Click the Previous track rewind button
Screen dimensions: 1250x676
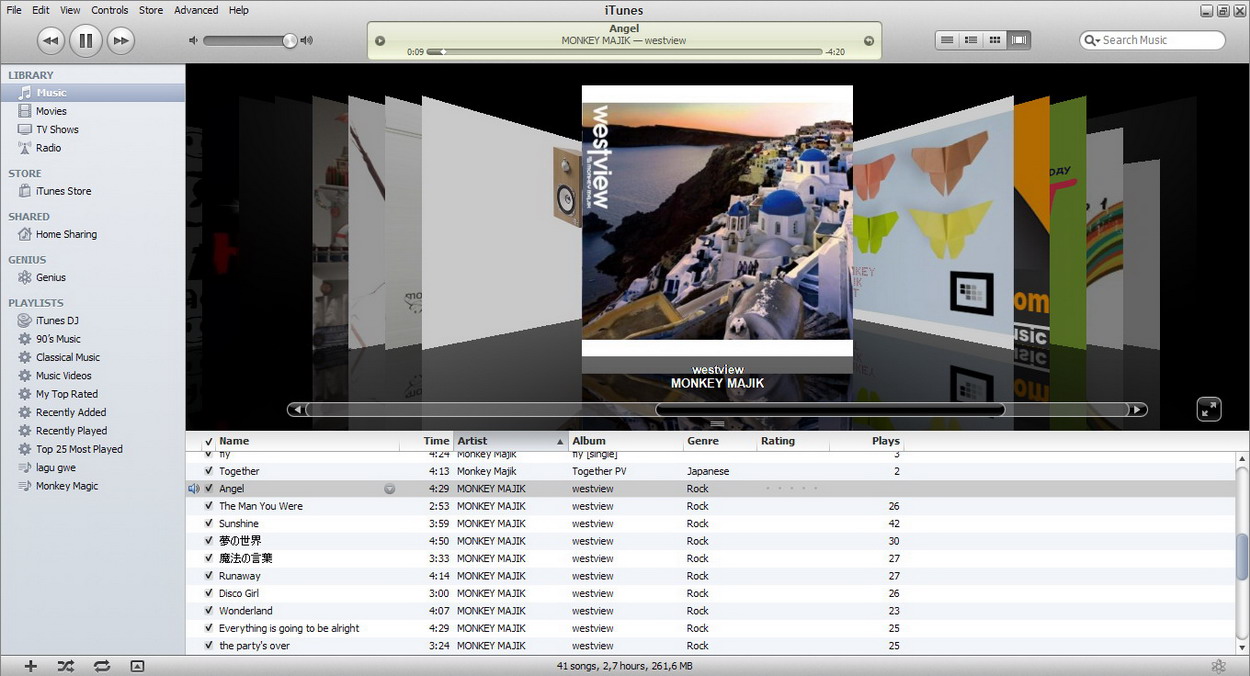tap(51, 40)
